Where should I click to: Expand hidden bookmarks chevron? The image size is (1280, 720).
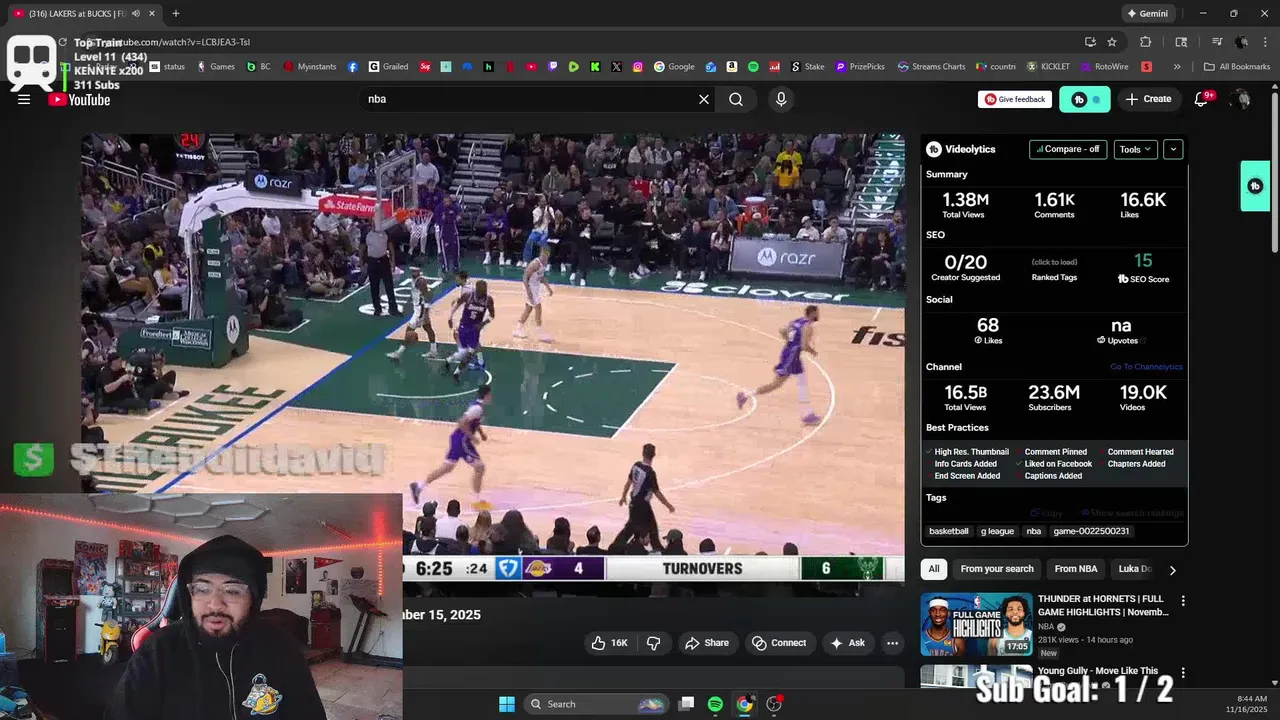click(x=1177, y=67)
